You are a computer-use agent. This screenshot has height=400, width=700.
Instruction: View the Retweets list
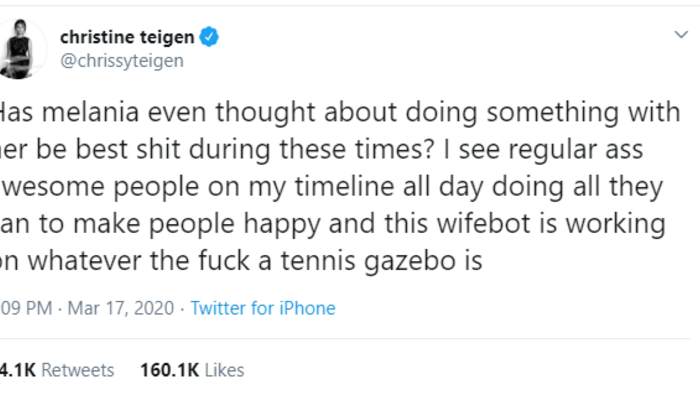point(79,370)
